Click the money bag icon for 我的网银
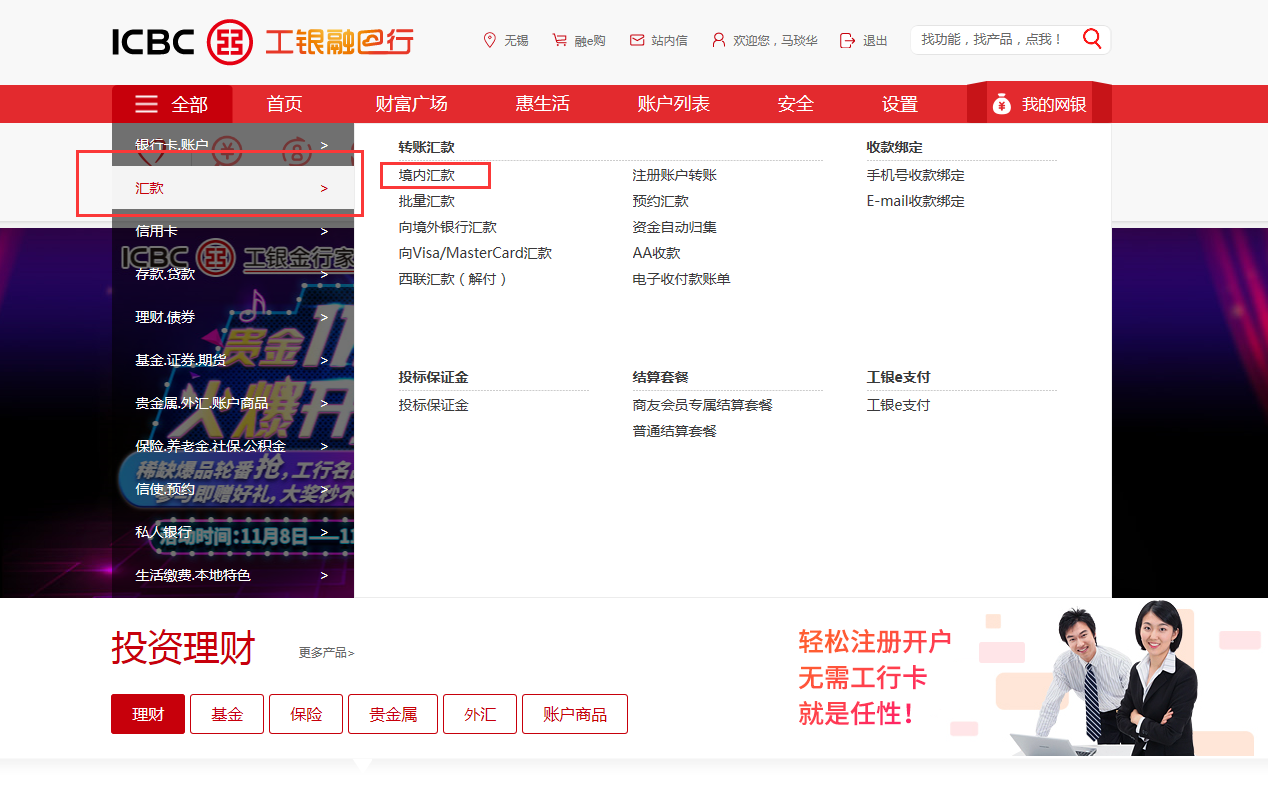Viewport: 1268px width, 792px height. 1001,104
